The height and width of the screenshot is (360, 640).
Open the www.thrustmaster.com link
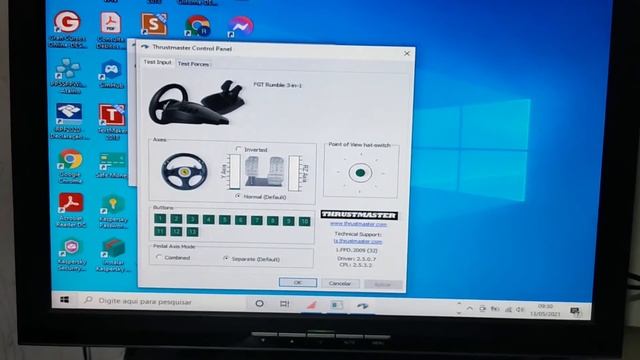358,224
